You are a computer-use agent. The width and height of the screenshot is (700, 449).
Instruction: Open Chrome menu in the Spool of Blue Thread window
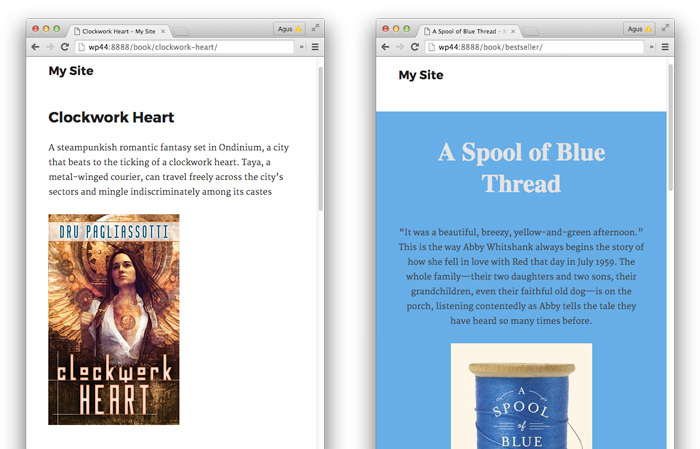tap(665, 47)
